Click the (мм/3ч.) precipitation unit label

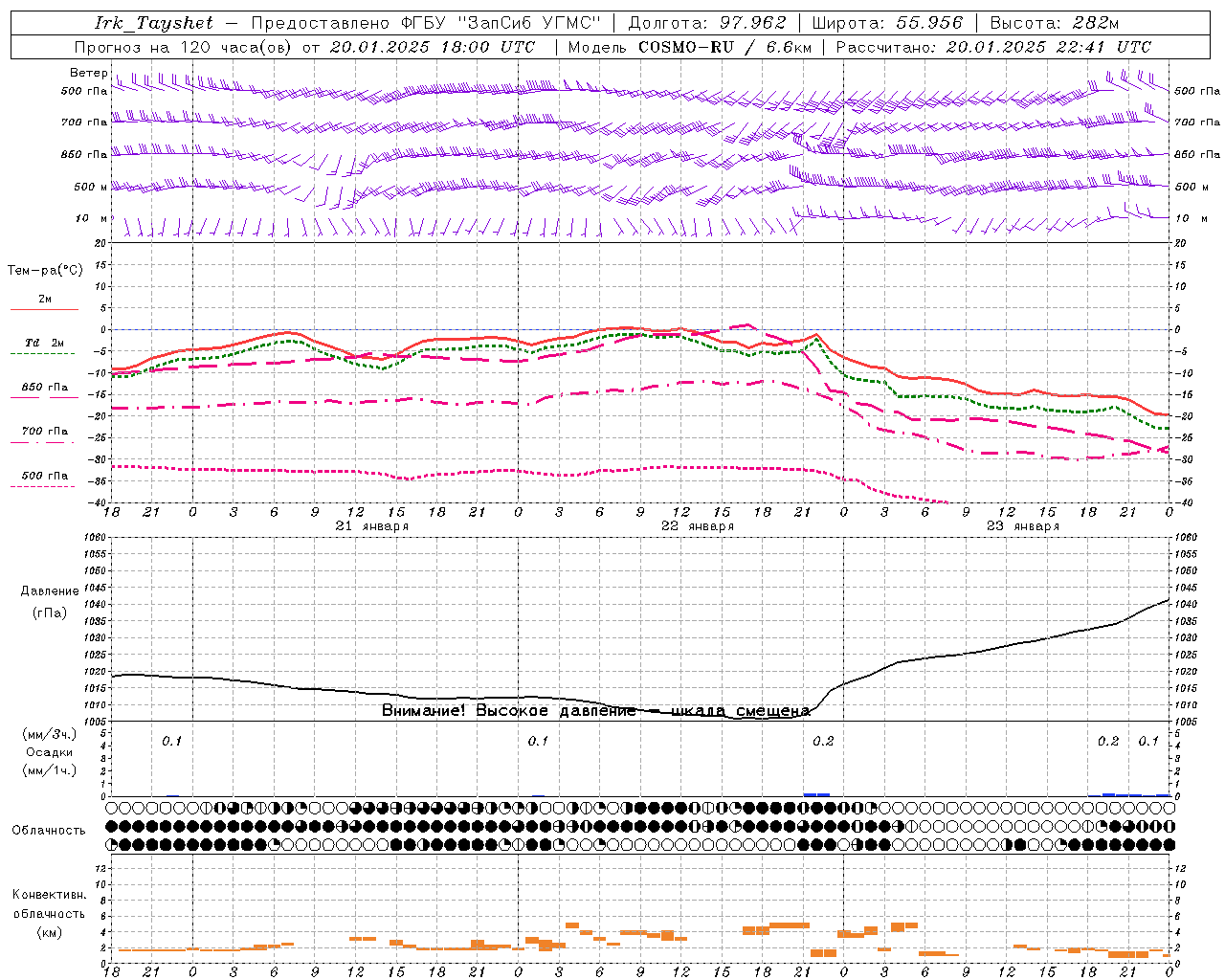point(50,734)
